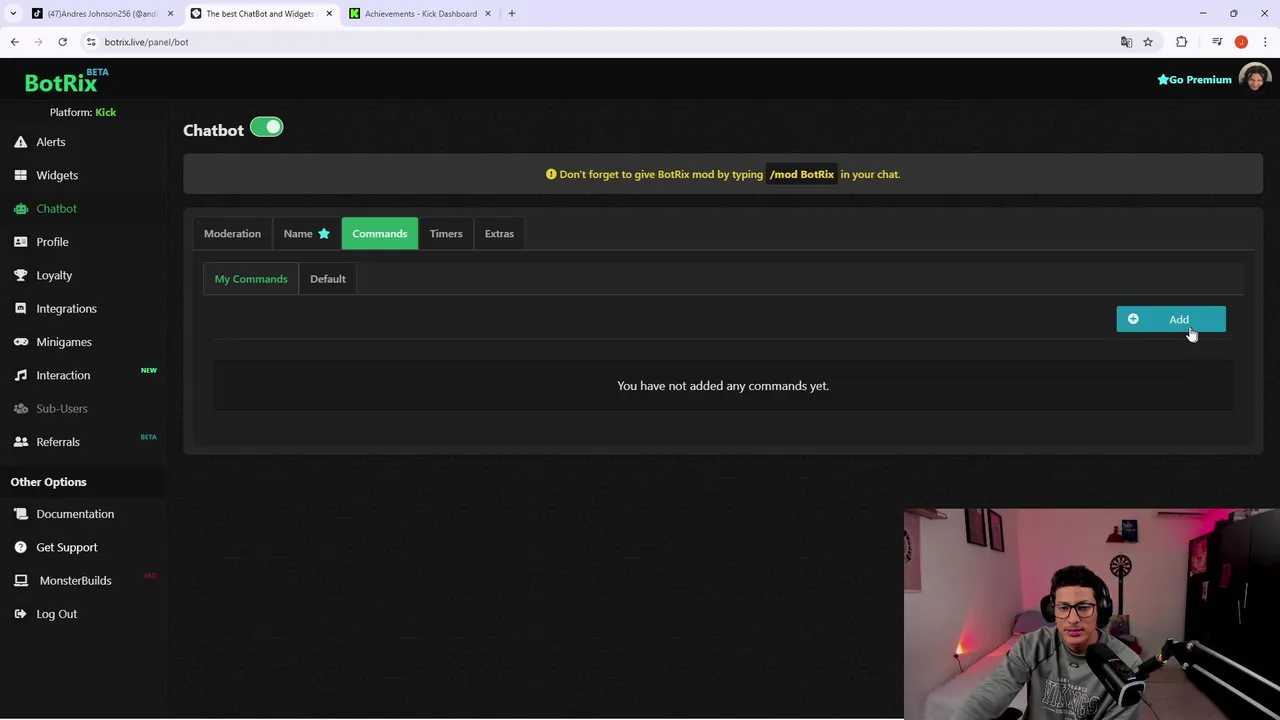Click the plus icon on Add button
This screenshot has height=720, width=1280.
click(x=1133, y=319)
